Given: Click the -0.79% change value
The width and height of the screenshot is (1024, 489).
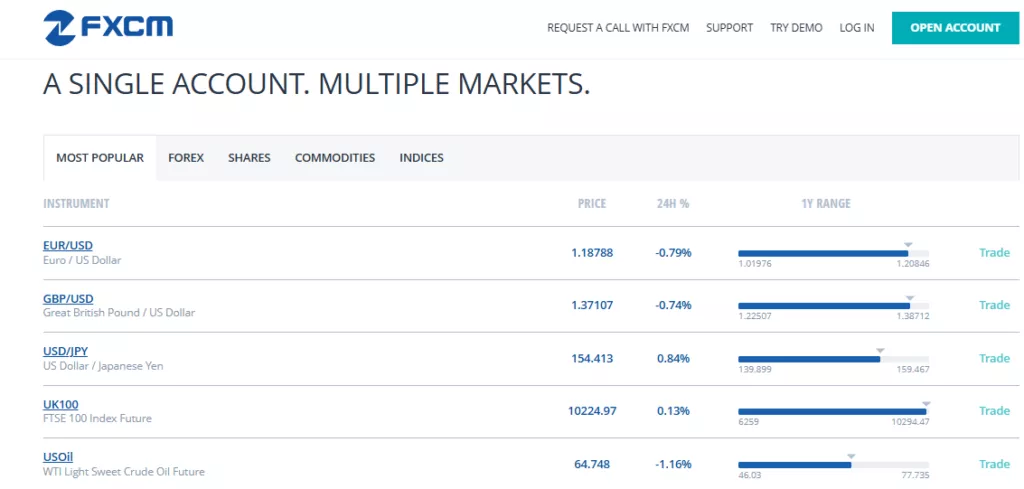Looking at the screenshot, I should (673, 253).
